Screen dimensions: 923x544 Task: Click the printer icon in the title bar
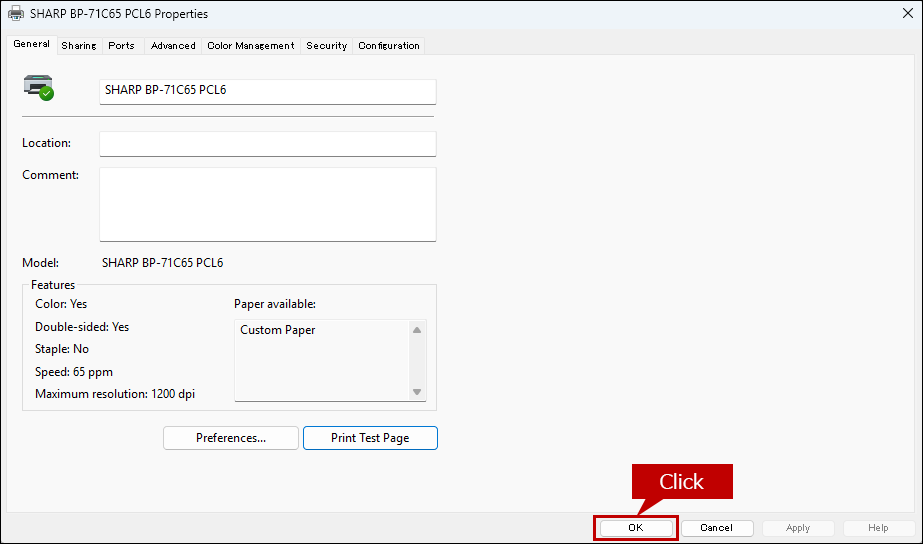click(x=16, y=13)
